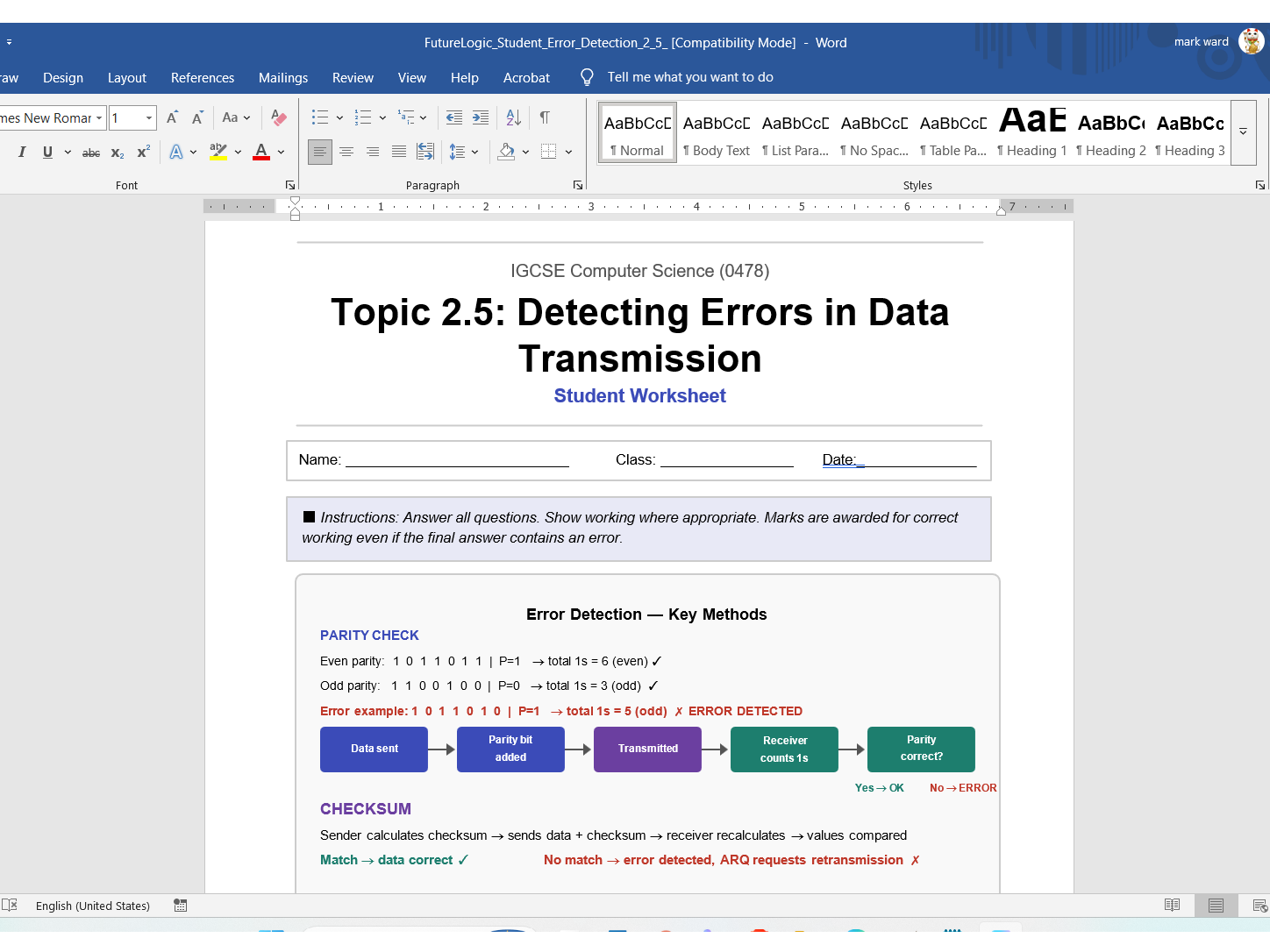Open Change Case Aa dropdown
The width and height of the screenshot is (1270, 952).
point(236,117)
